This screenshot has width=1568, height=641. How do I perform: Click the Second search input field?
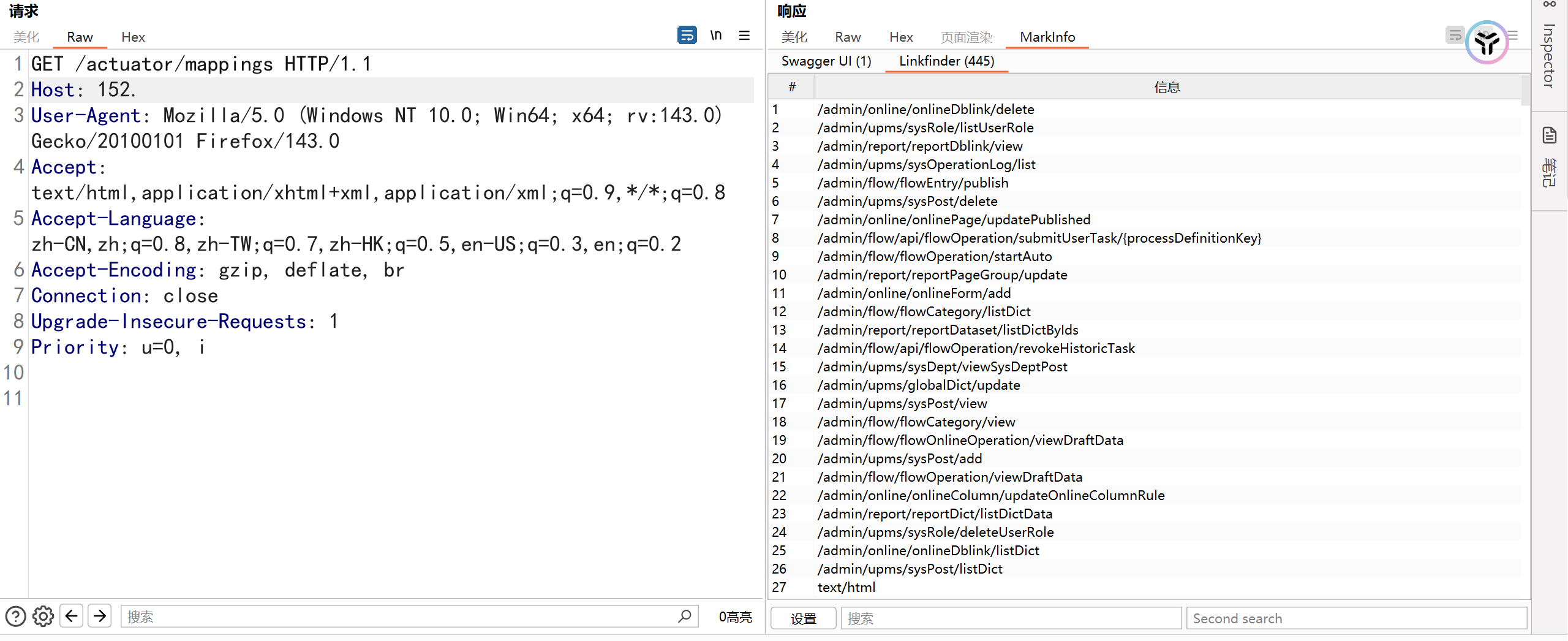point(1356,618)
